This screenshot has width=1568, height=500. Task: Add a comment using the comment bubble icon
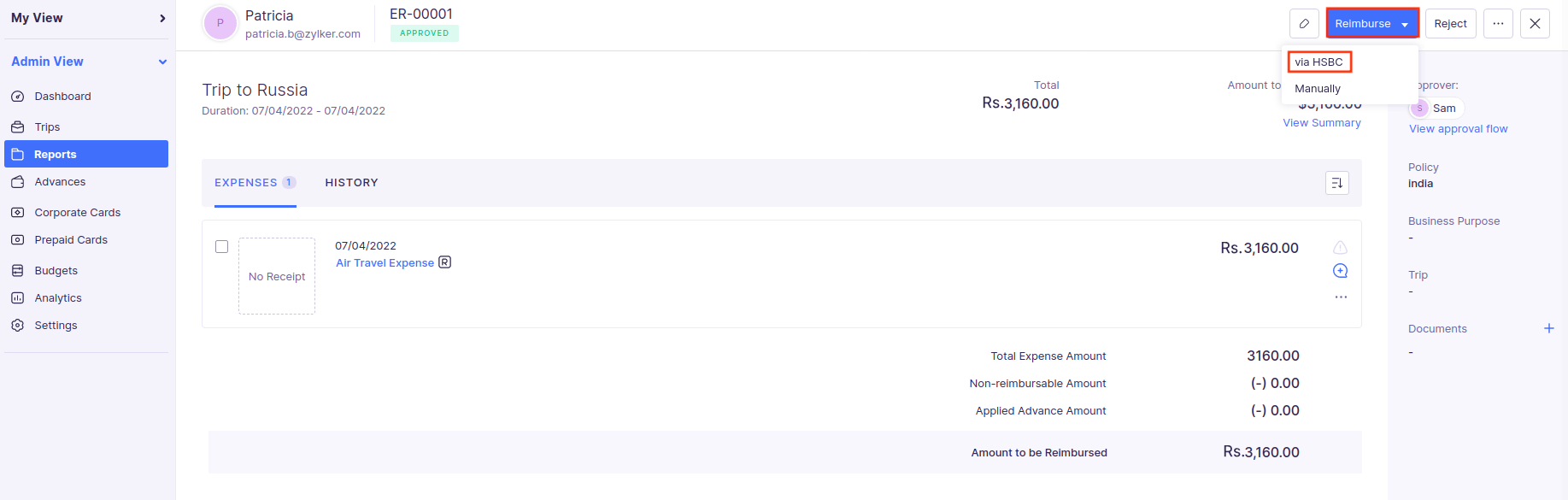(x=1340, y=270)
